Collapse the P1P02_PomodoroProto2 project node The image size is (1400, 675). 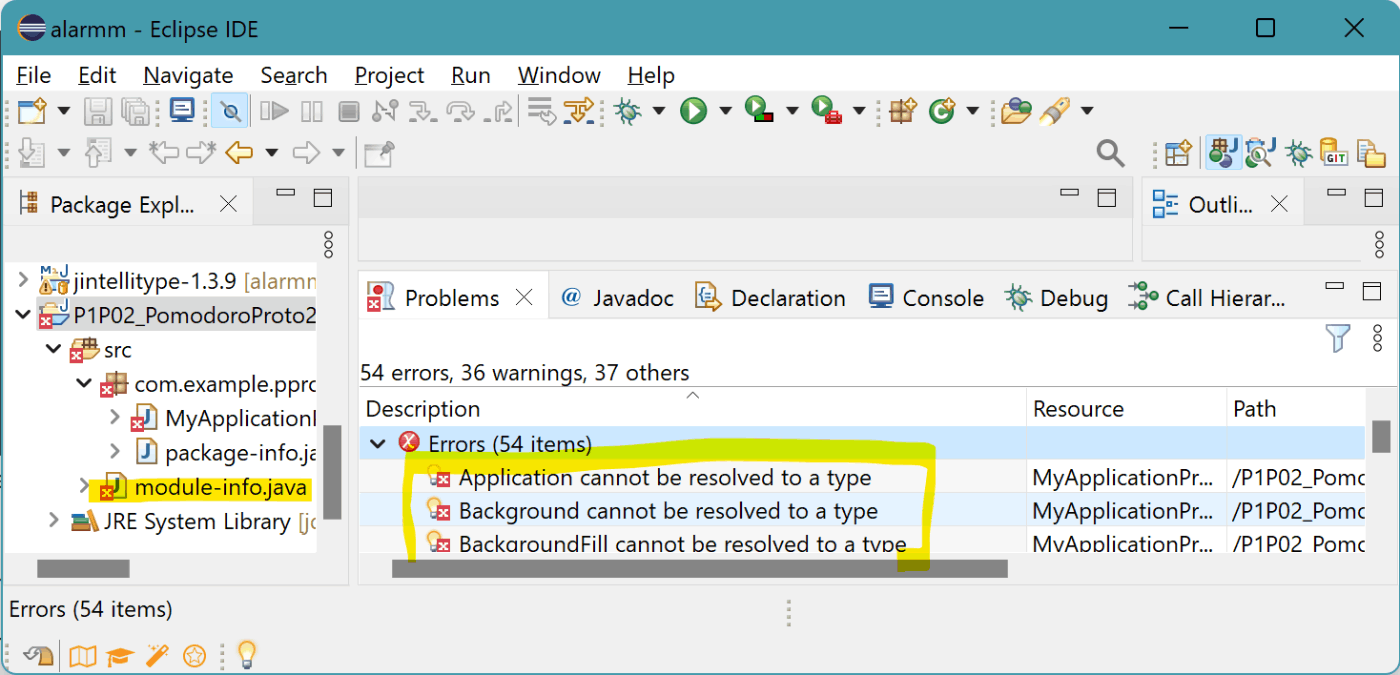pos(22,316)
